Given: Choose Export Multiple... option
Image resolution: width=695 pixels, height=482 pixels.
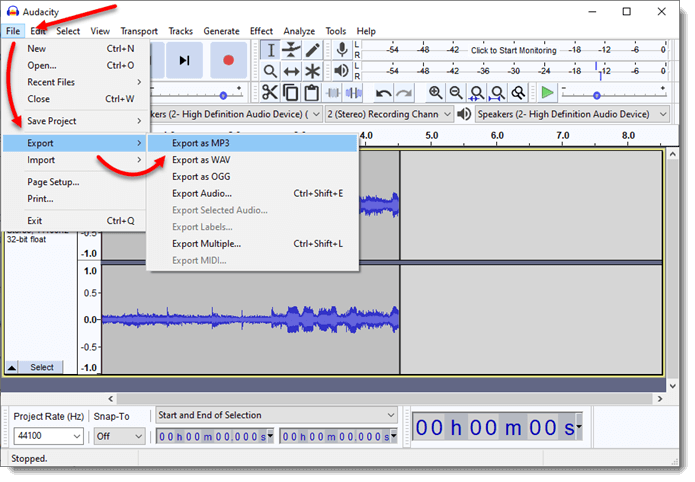Looking at the screenshot, I should [x=253, y=244].
